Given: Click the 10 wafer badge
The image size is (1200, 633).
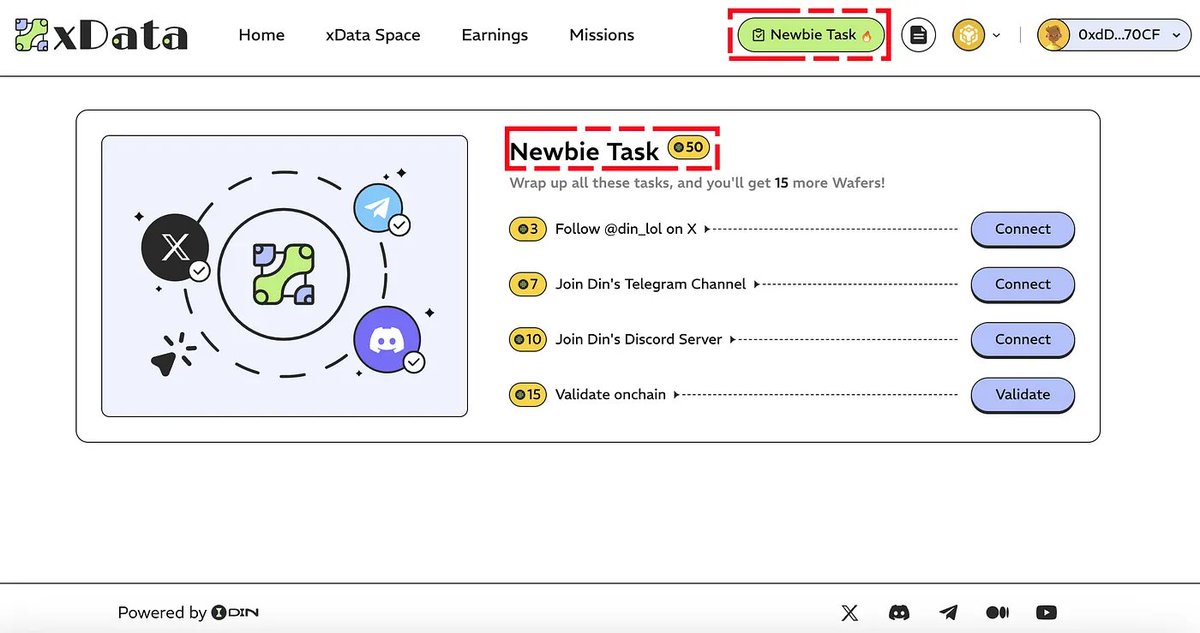Looking at the screenshot, I should pos(527,339).
